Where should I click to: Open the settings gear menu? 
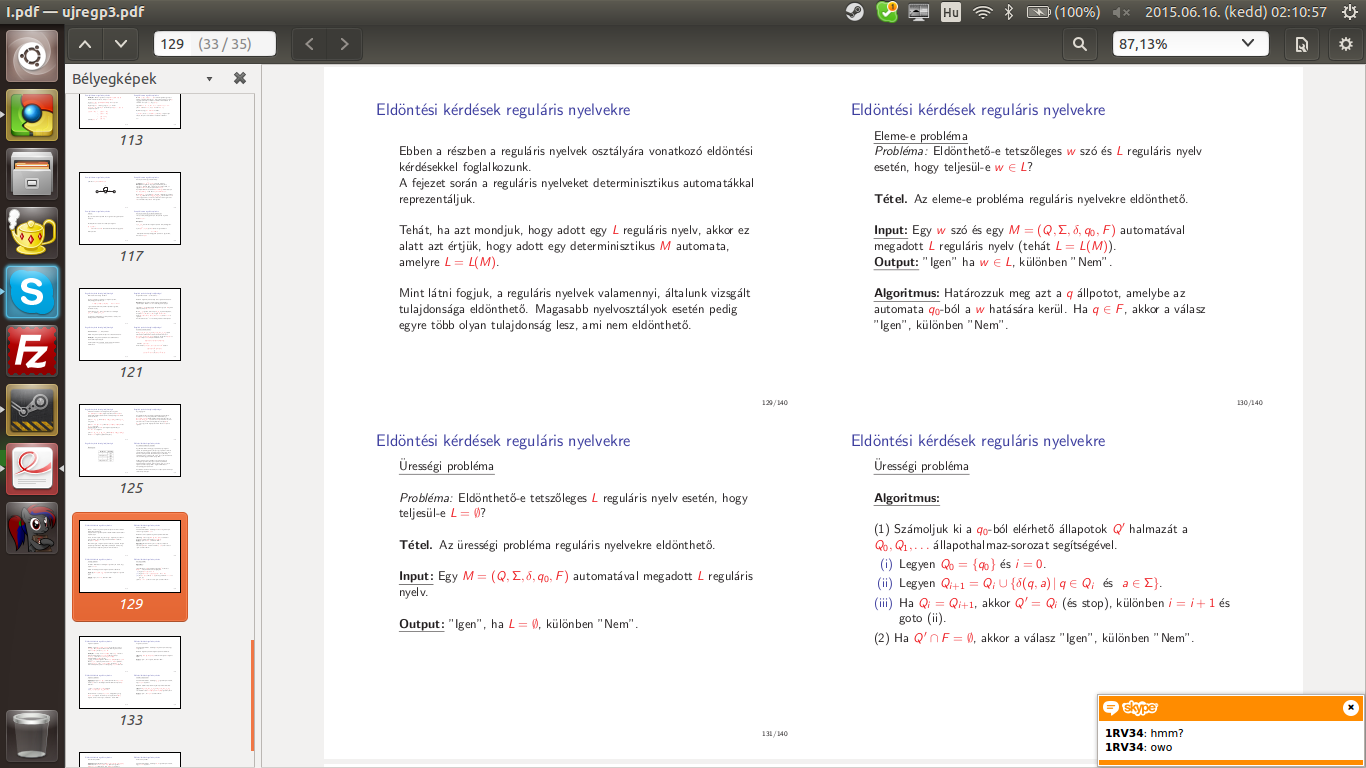[x=1346, y=44]
